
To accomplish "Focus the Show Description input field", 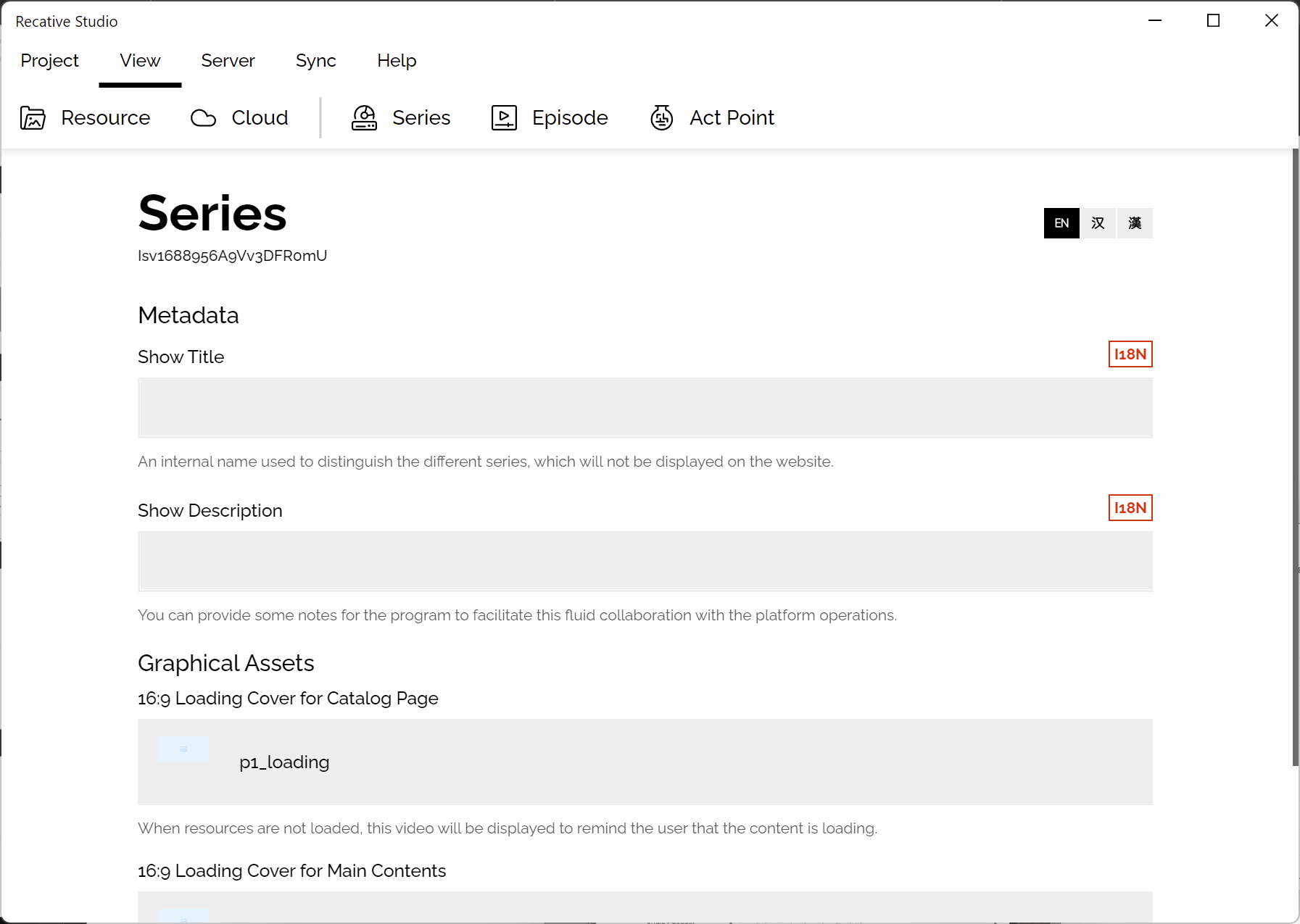I will point(645,561).
